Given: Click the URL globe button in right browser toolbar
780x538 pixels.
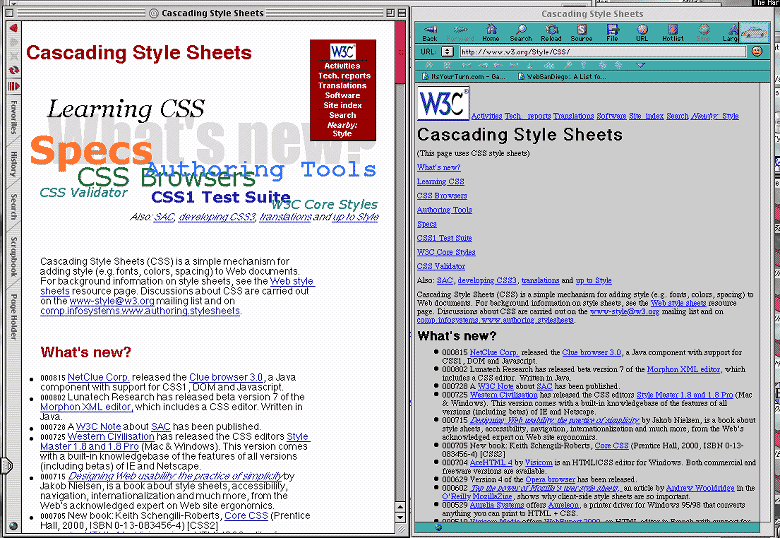Looking at the screenshot, I should (642, 33).
